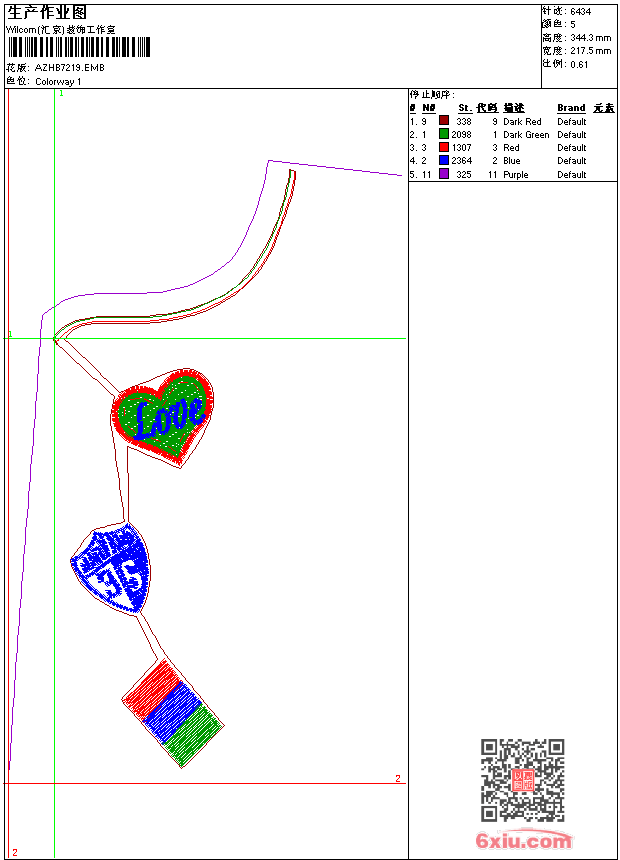Screen dimensions: 620x860
Task: Click the green stripe of the flag motif
Action: tap(194, 735)
